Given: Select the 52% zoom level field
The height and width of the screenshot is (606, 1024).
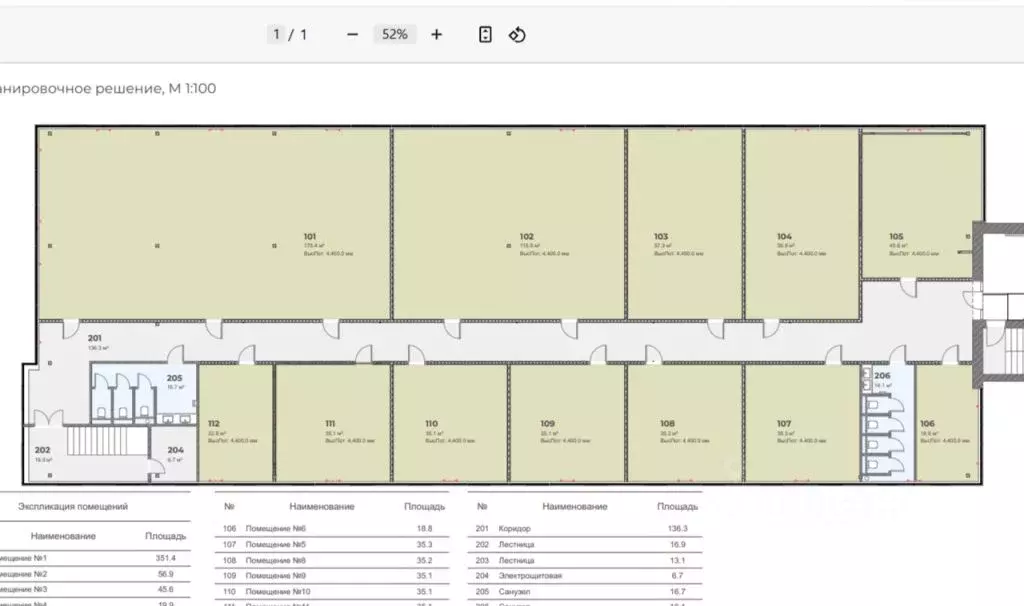Looking at the screenshot, I should pyautogui.click(x=394, y=34).
